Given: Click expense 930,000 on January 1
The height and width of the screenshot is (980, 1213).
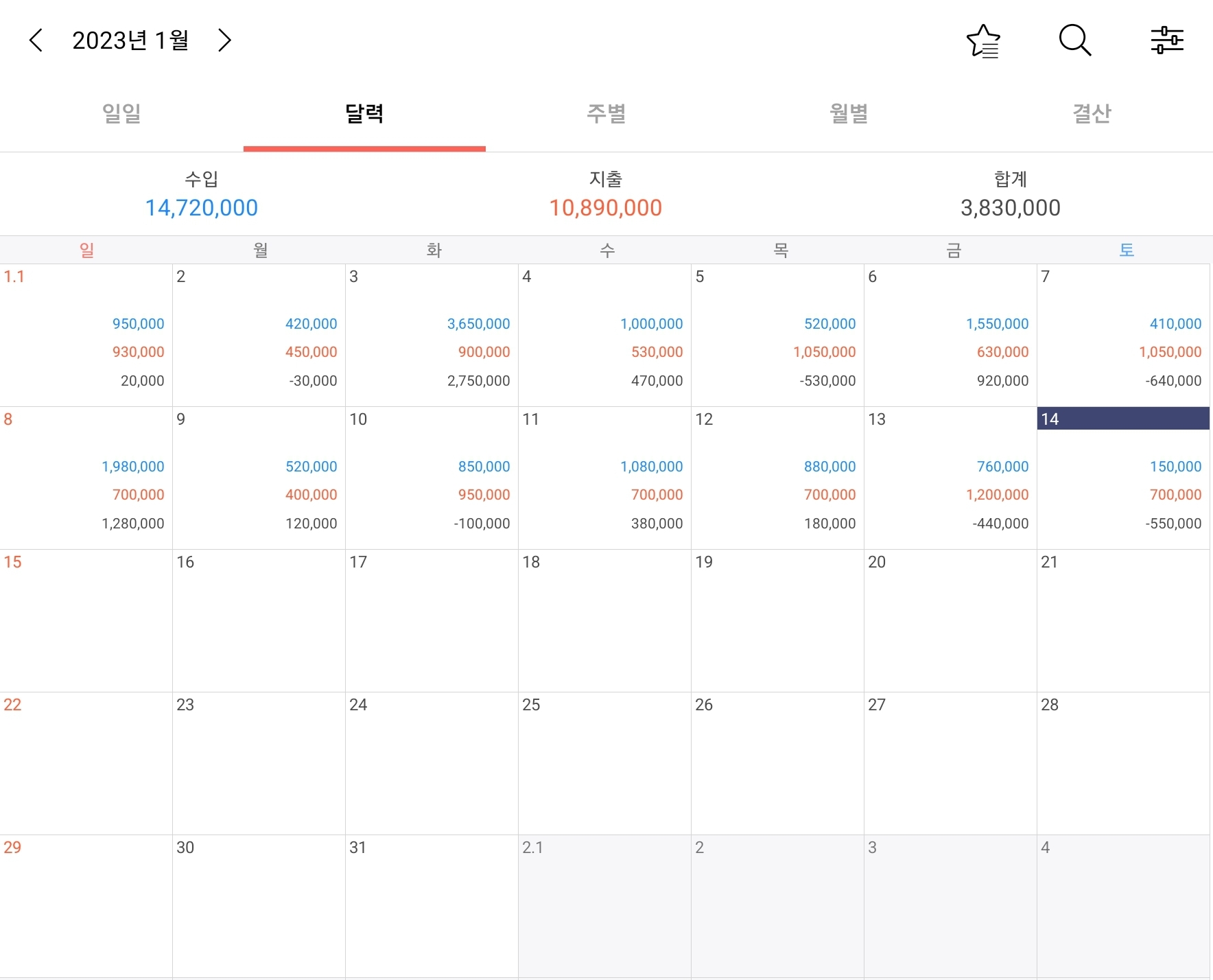Looking at the screenshot, I should tap(139, 352).
